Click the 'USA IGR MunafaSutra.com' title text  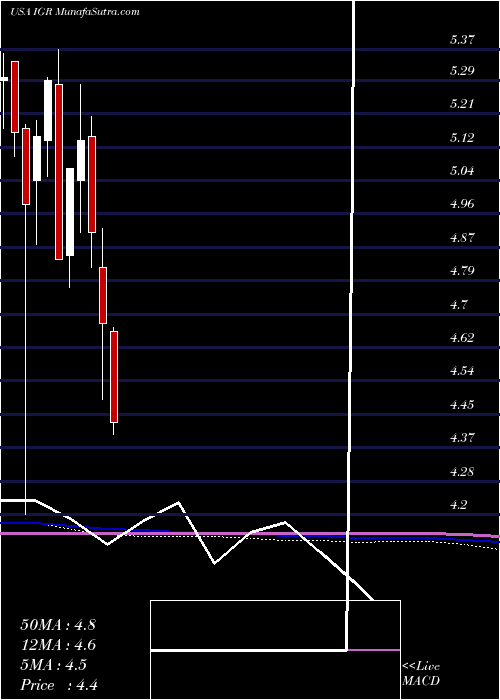74,12
